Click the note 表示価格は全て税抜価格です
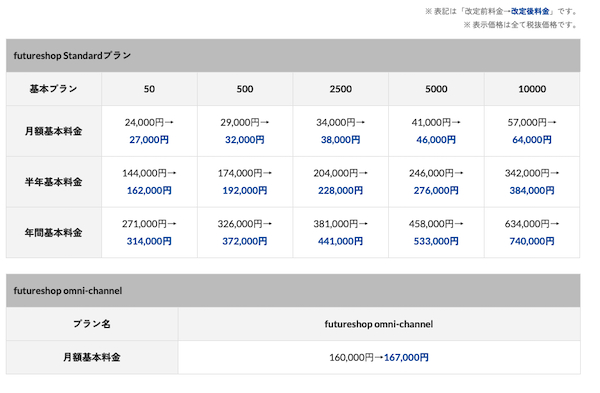 point(520,25)
